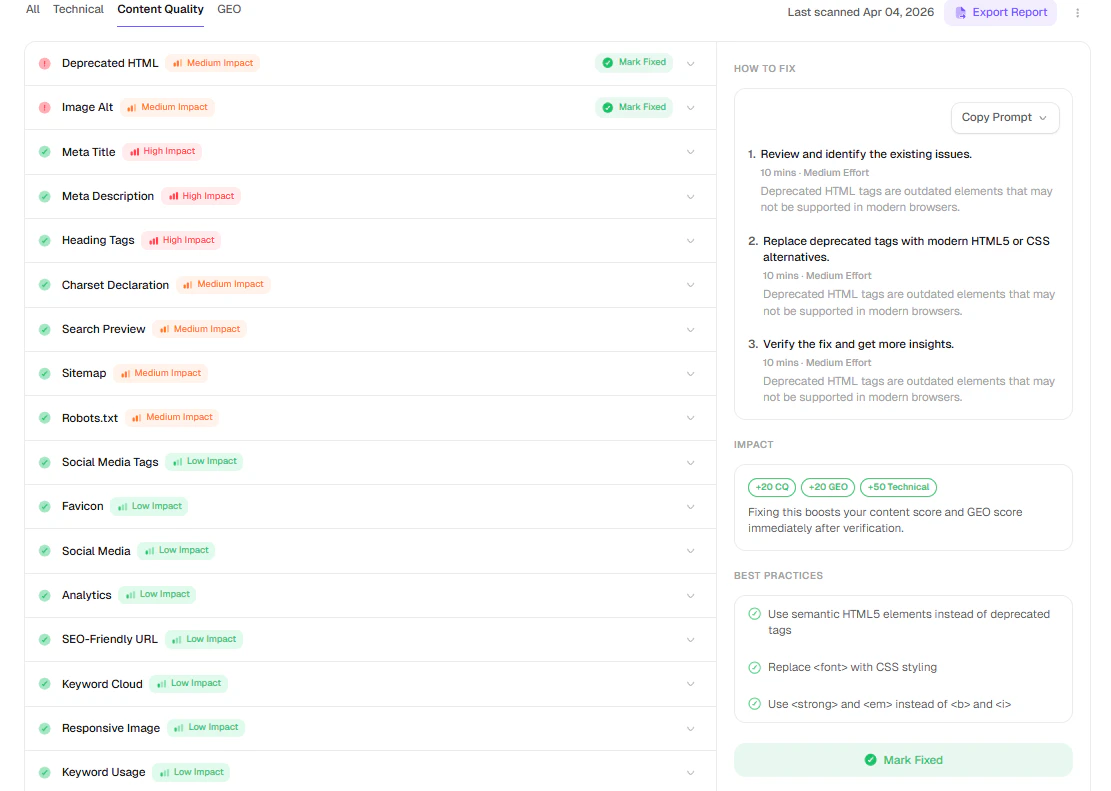
Task: Expand the Meta Description row
Action: [x=690, y=196]
